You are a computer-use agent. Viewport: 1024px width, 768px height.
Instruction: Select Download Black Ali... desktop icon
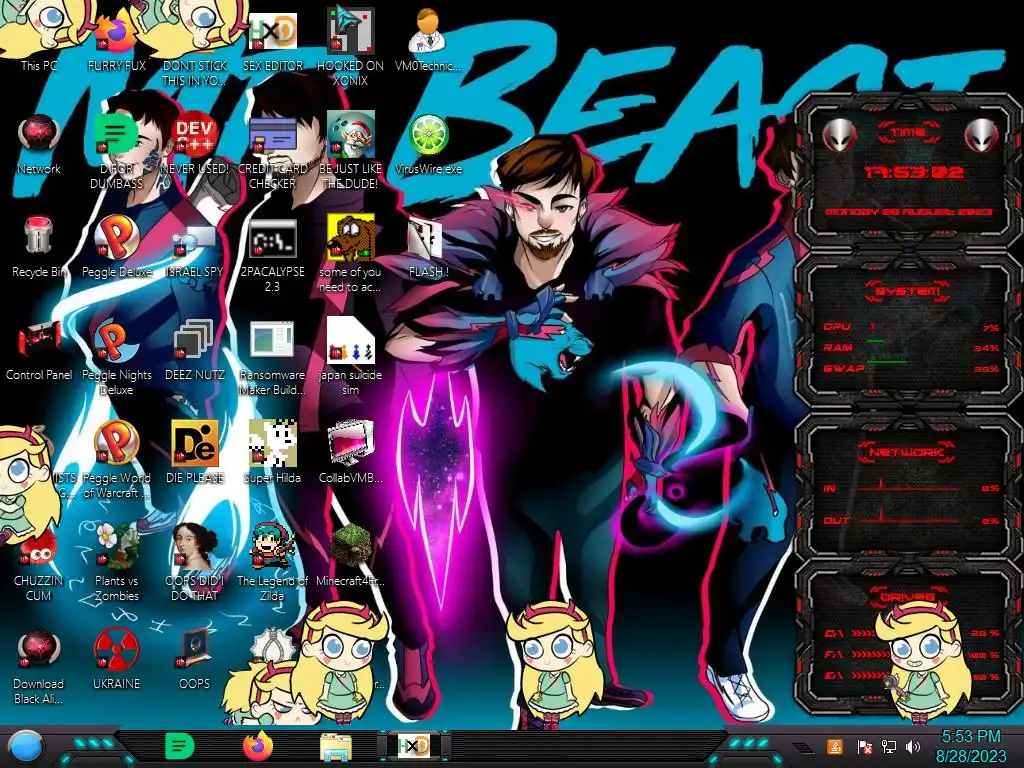[x=39, y=667]
